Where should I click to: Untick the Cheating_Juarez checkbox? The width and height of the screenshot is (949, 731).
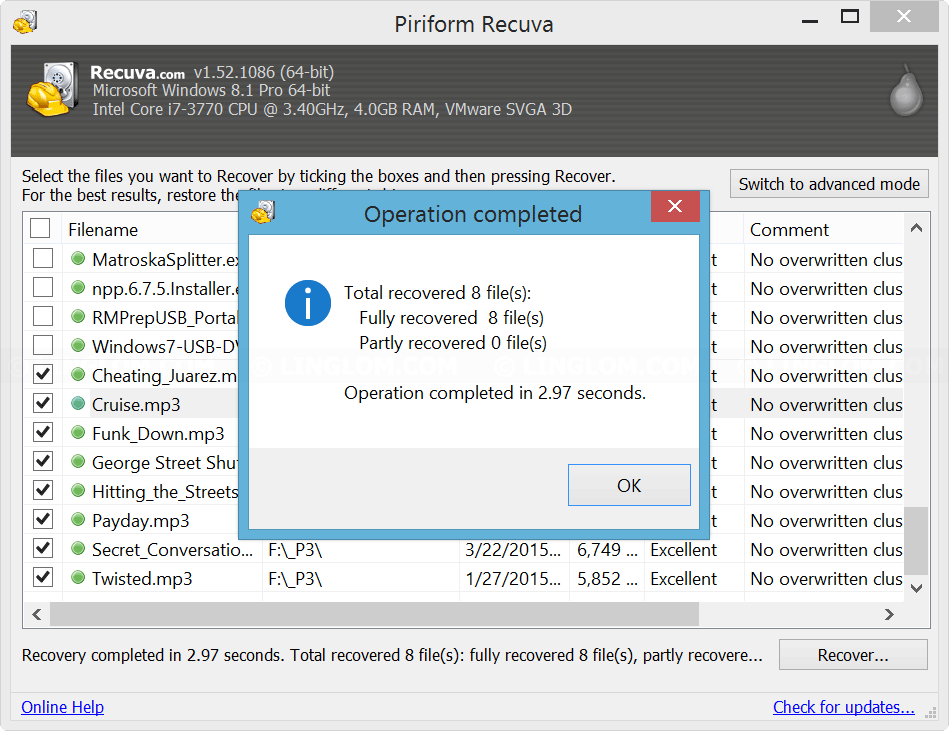(42, 374)
